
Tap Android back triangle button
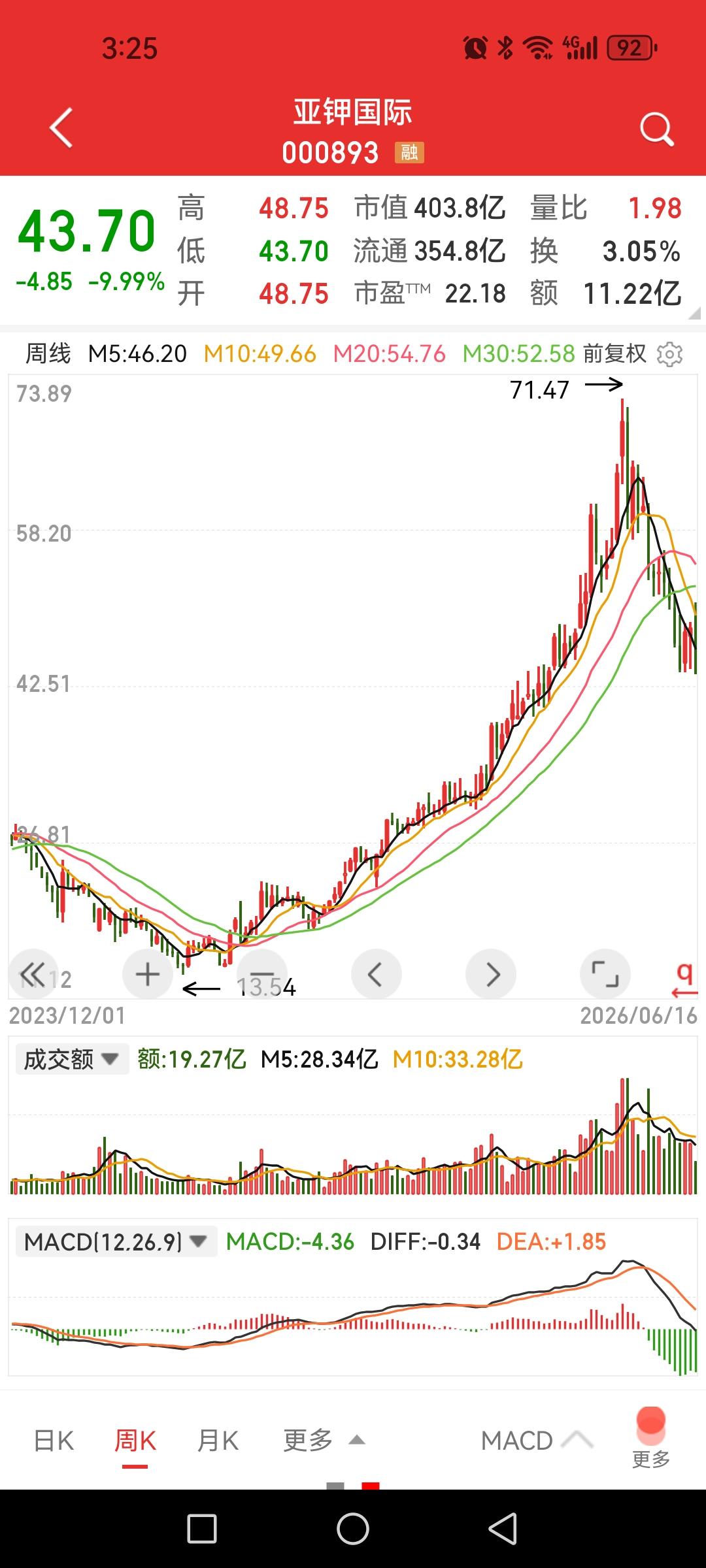tap(503, 1529)
